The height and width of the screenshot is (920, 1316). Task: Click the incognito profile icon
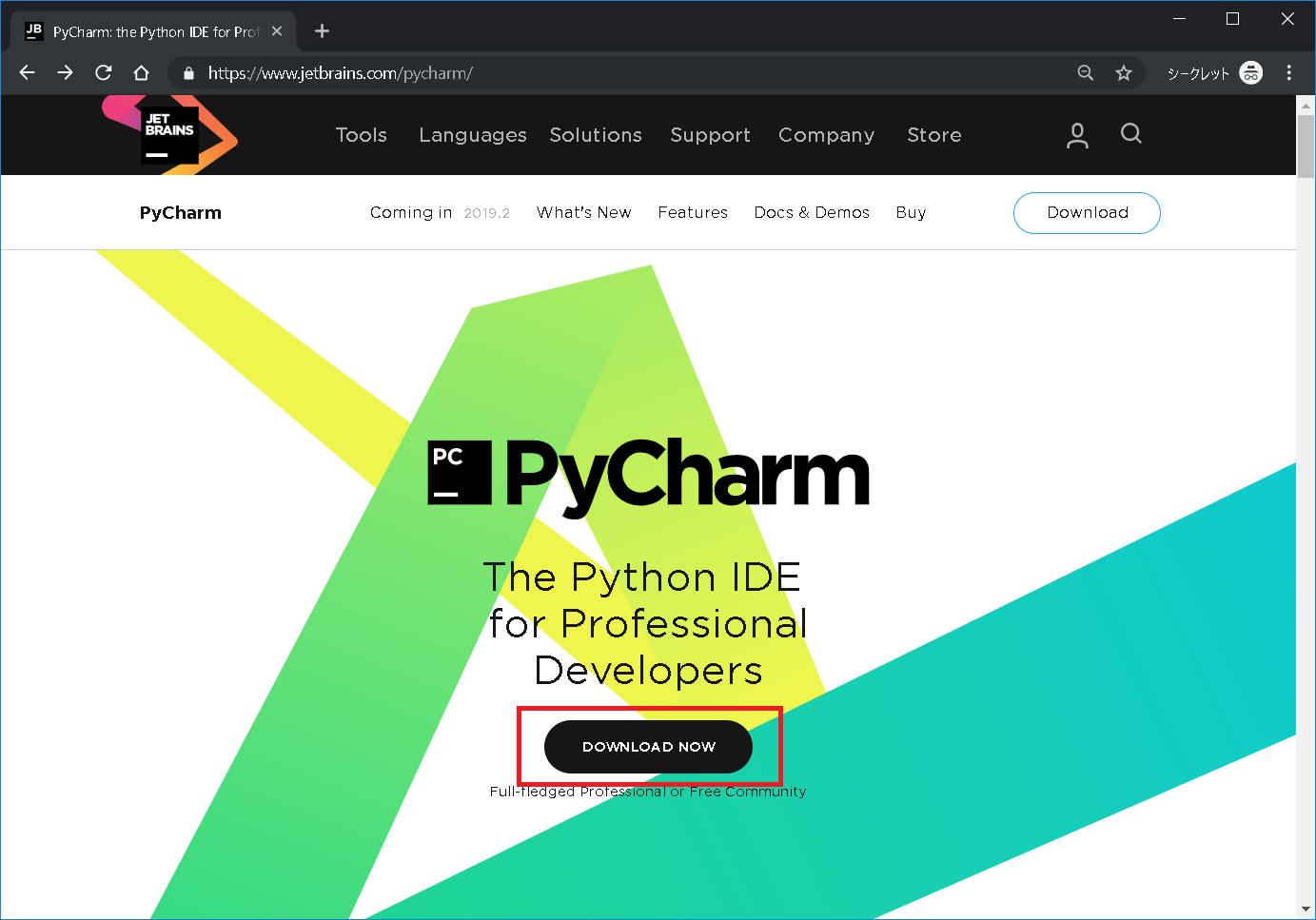pos(1251,73)
